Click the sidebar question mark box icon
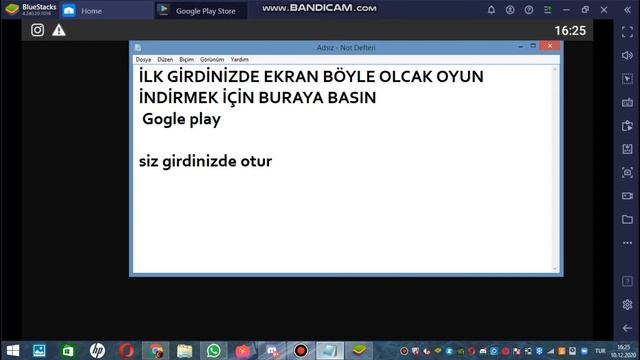 627,281
